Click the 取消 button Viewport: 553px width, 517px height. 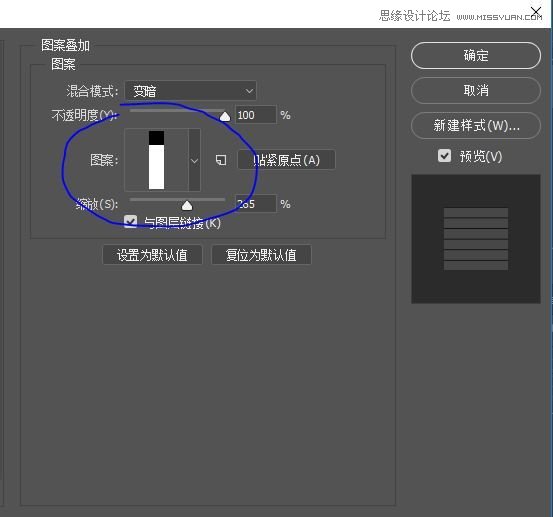click(476, 90)
